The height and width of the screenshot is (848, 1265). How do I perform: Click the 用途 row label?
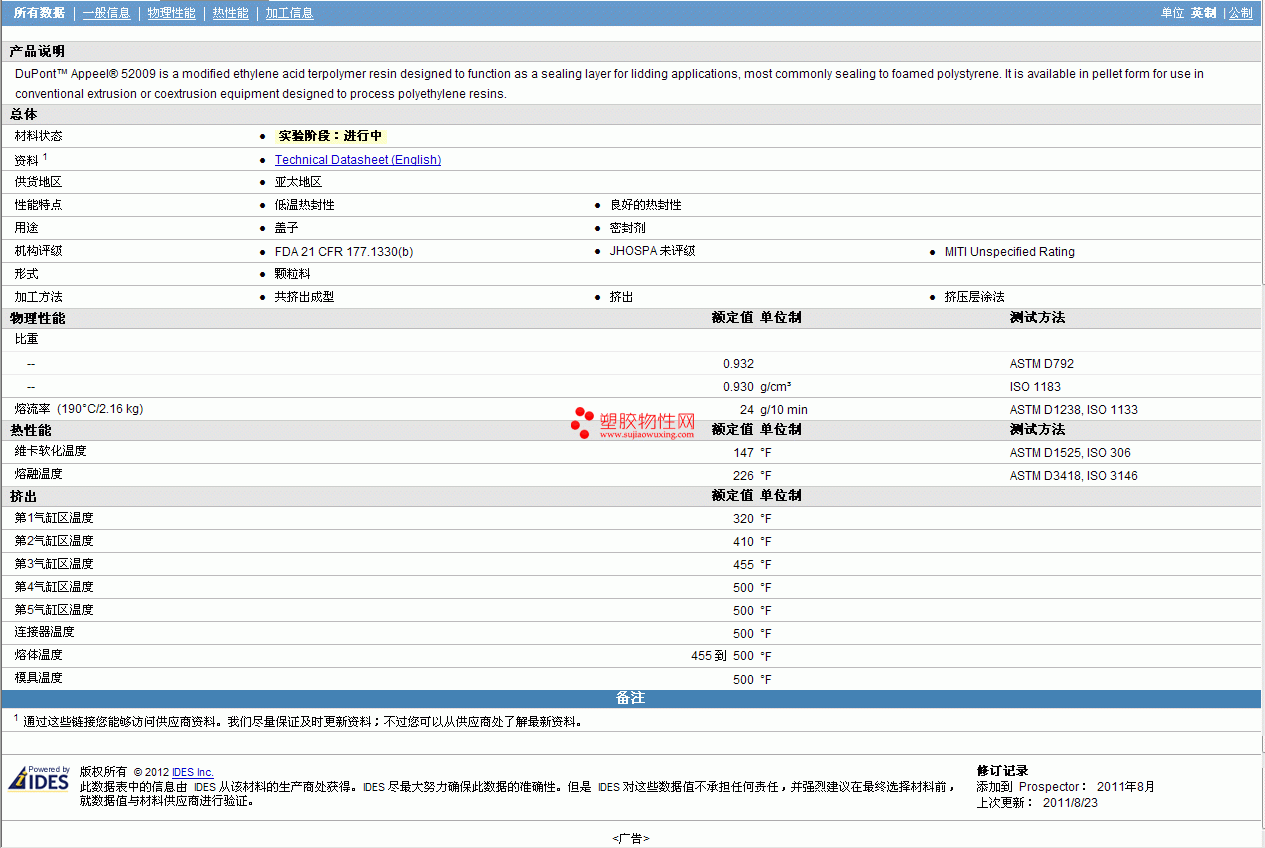pyautogui.click(x=26, y=228)
